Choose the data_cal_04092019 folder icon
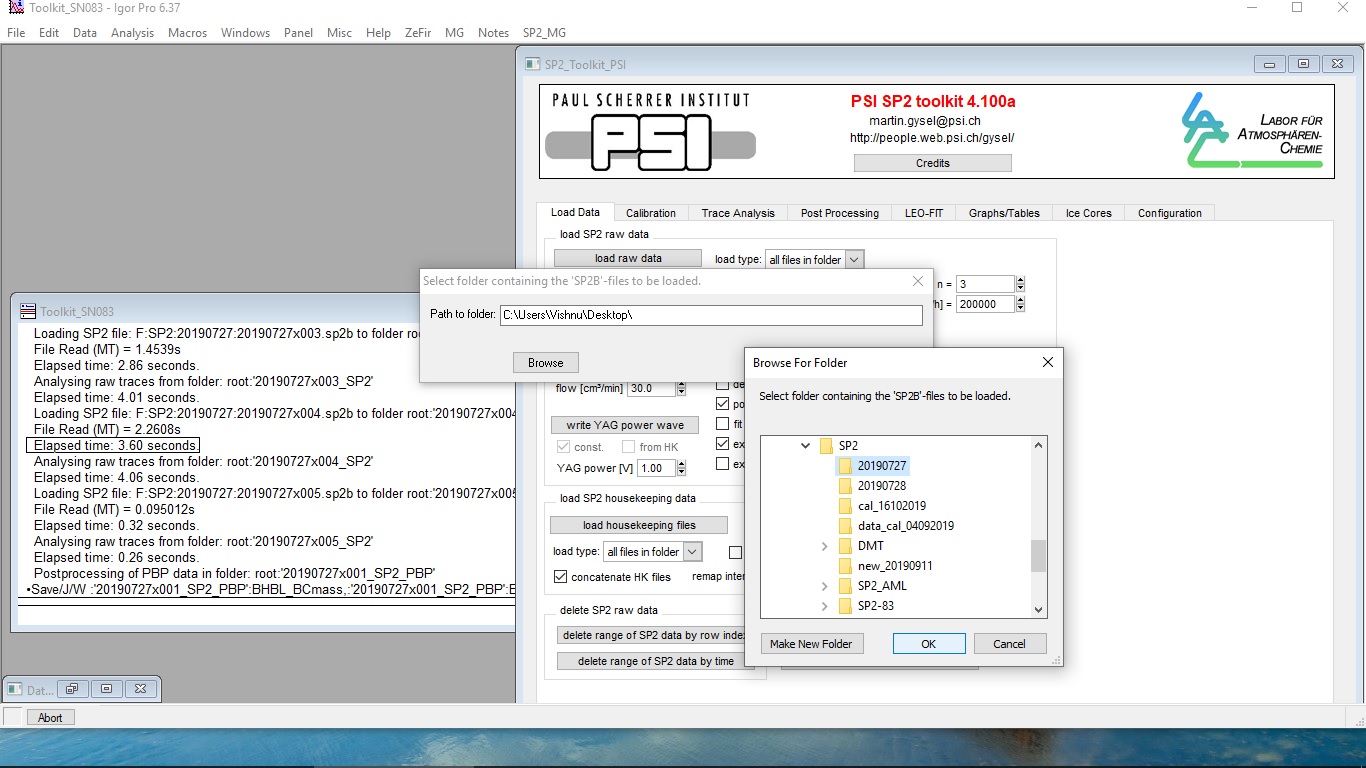The image size is (1366, 768). tap(845, 526)
